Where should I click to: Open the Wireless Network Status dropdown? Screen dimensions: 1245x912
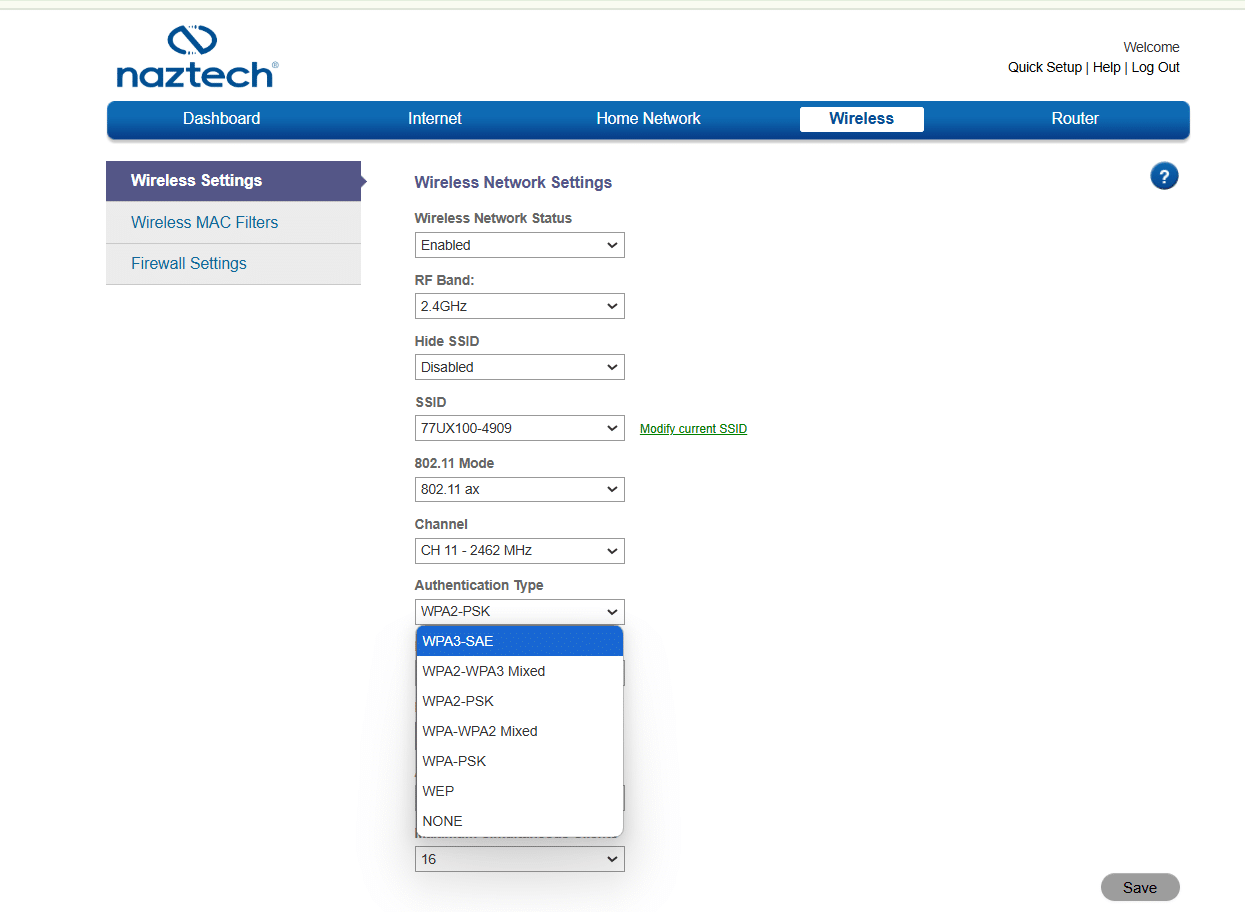(x=519, y=245)
